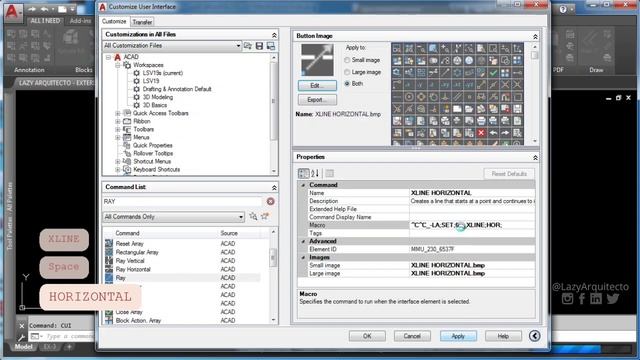Click the Export... button

click(x=317, y=100)
